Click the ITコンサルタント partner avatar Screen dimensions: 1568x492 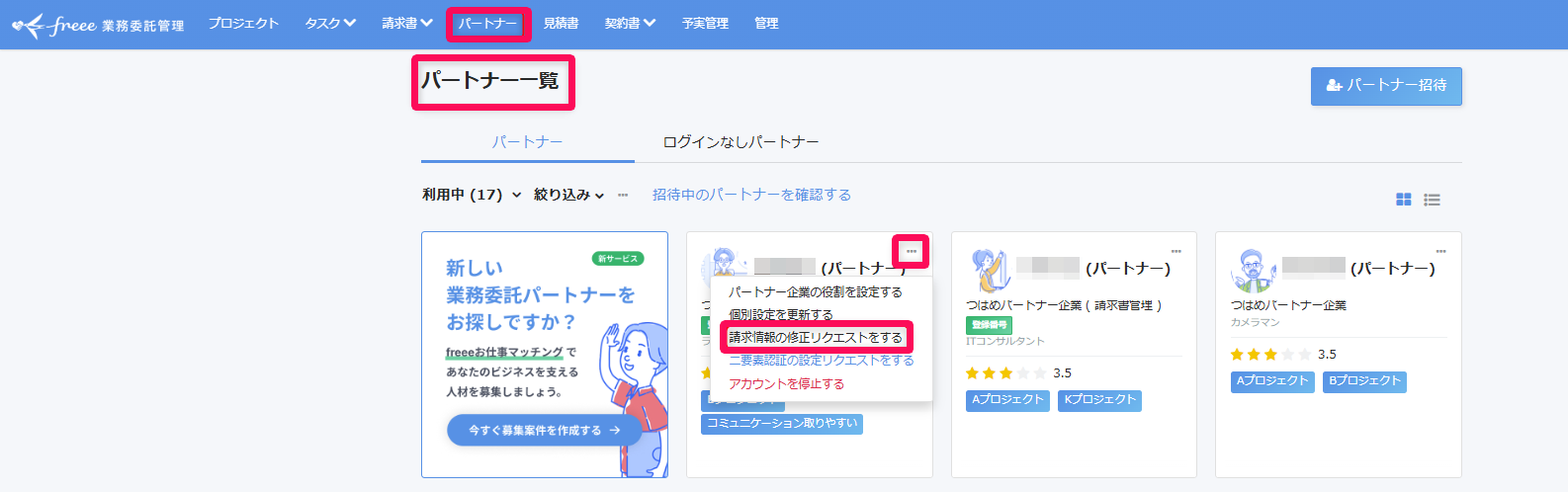coord(989,270)
